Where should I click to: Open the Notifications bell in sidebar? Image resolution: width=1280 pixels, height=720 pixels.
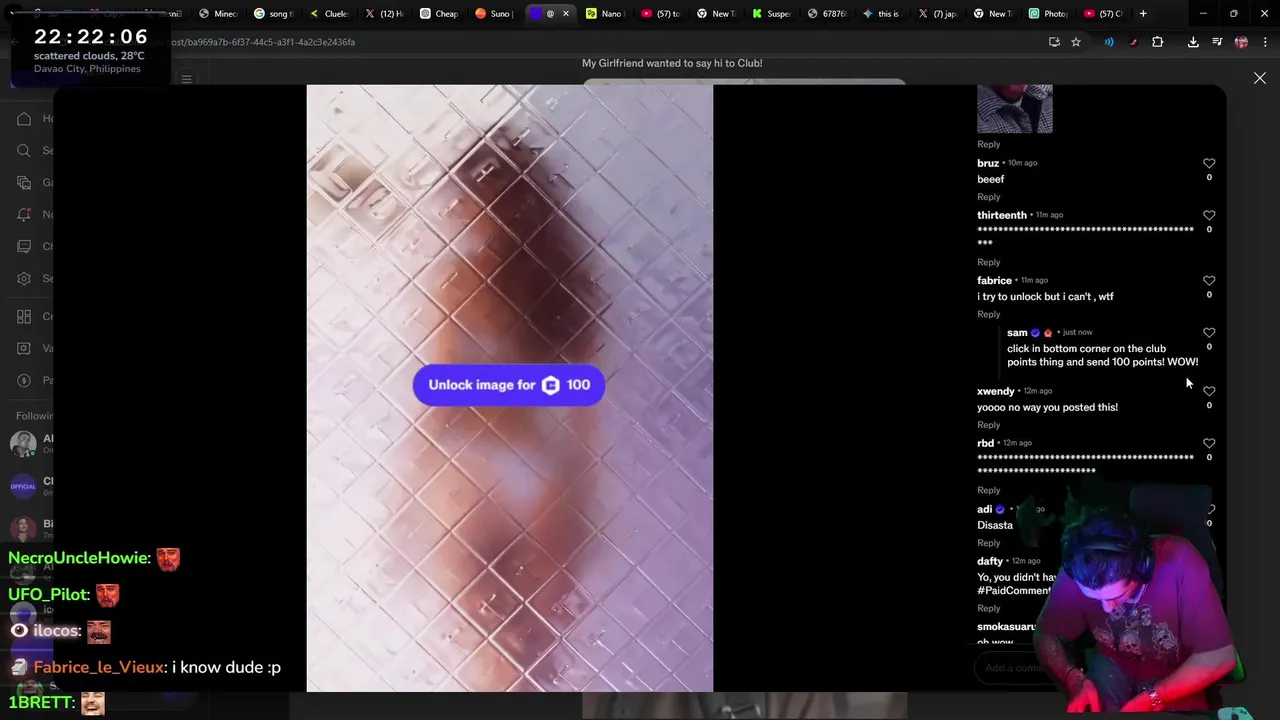(24, 215)
